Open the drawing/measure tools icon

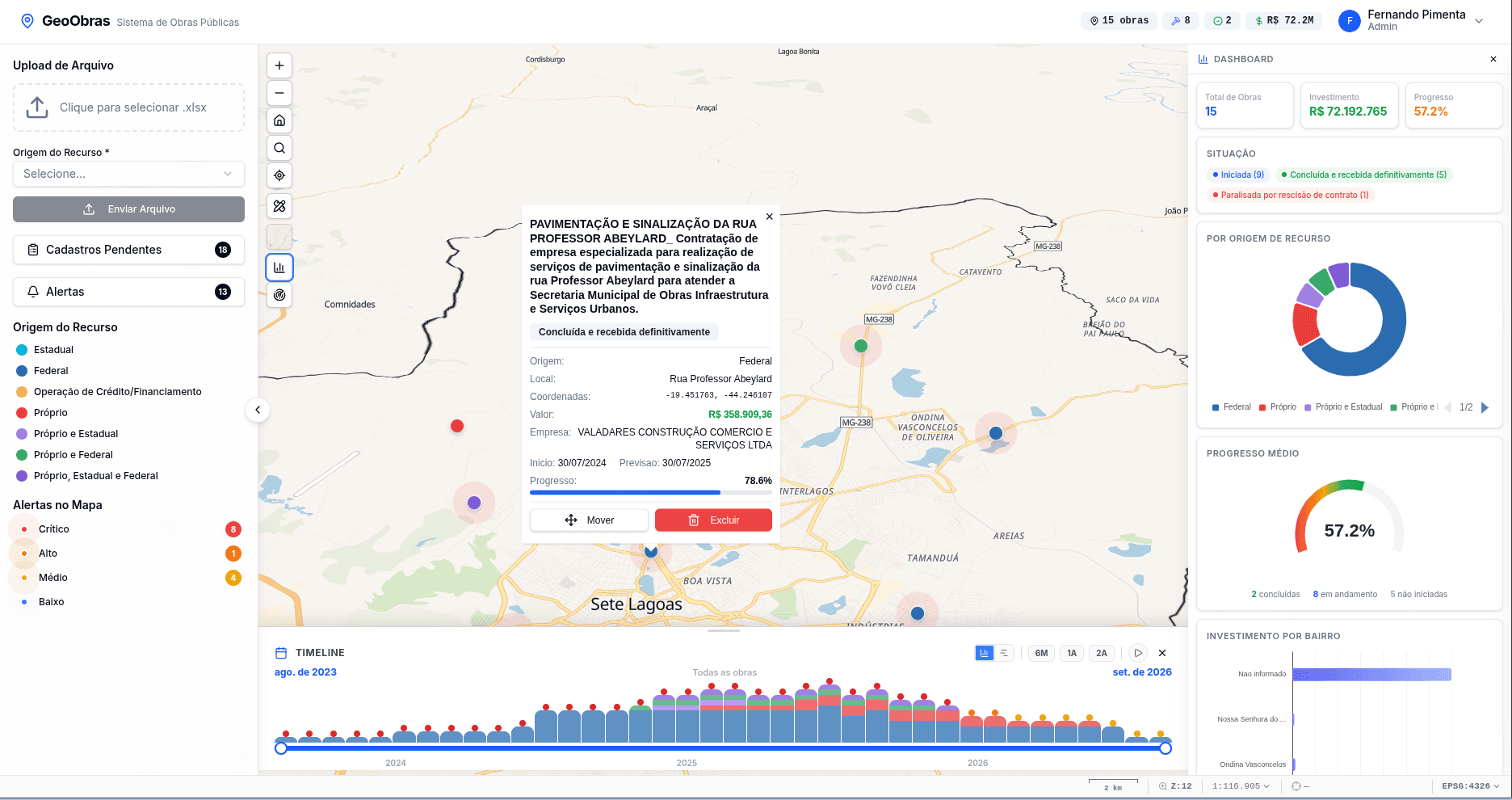click(279, 206)
